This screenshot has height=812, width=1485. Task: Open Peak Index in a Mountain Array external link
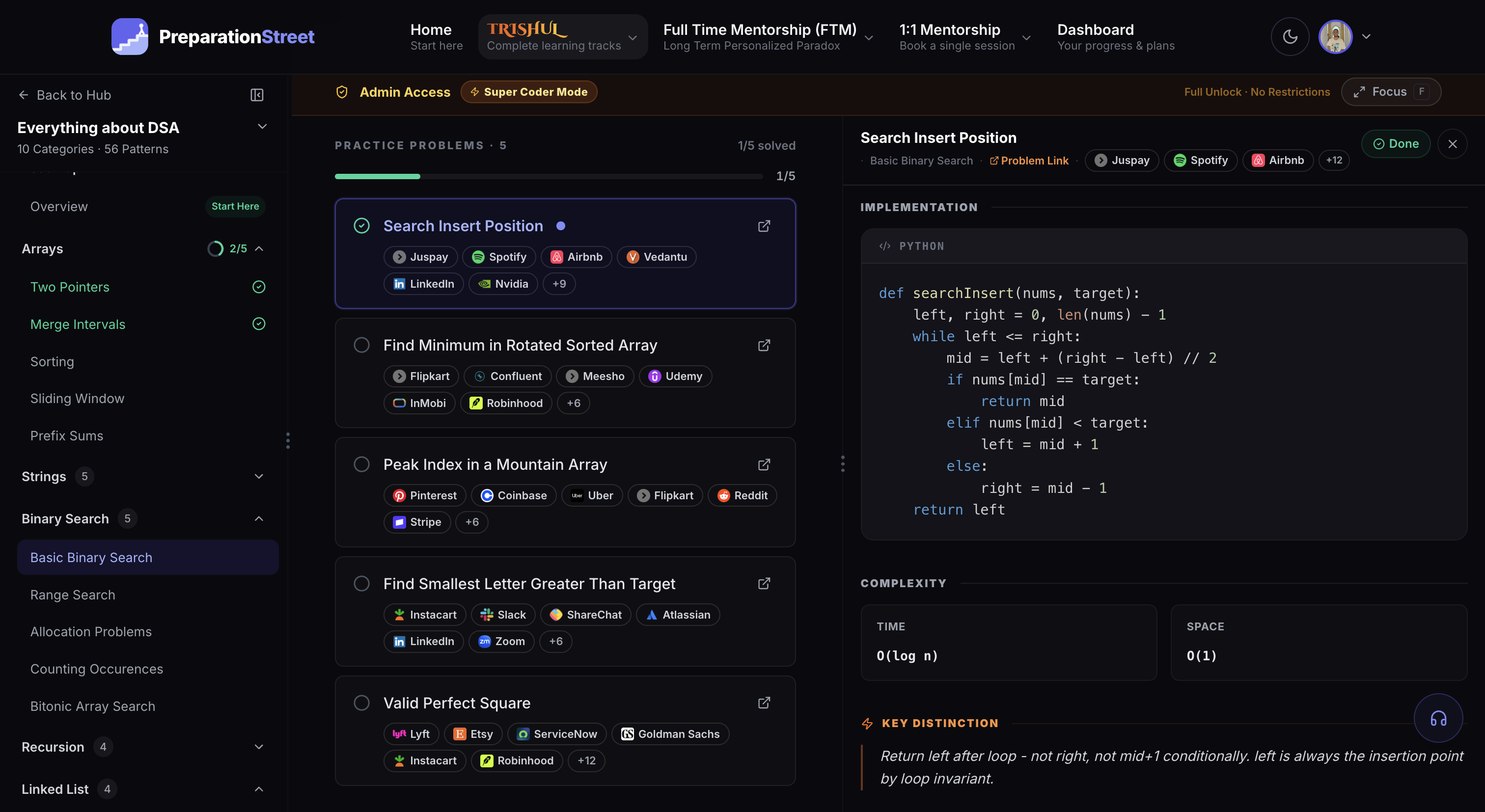(x=764, y=464)
